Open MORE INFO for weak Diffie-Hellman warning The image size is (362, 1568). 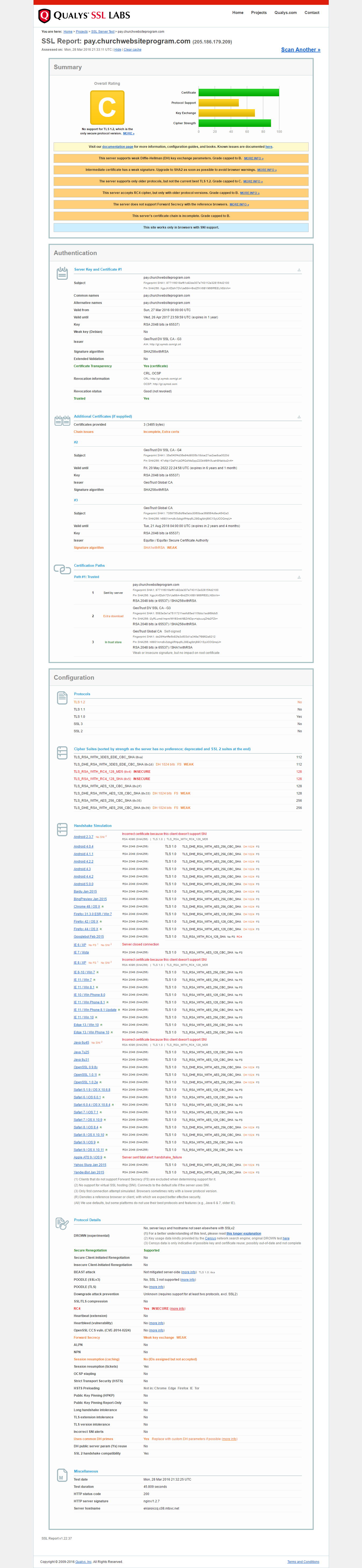point(254,158)
